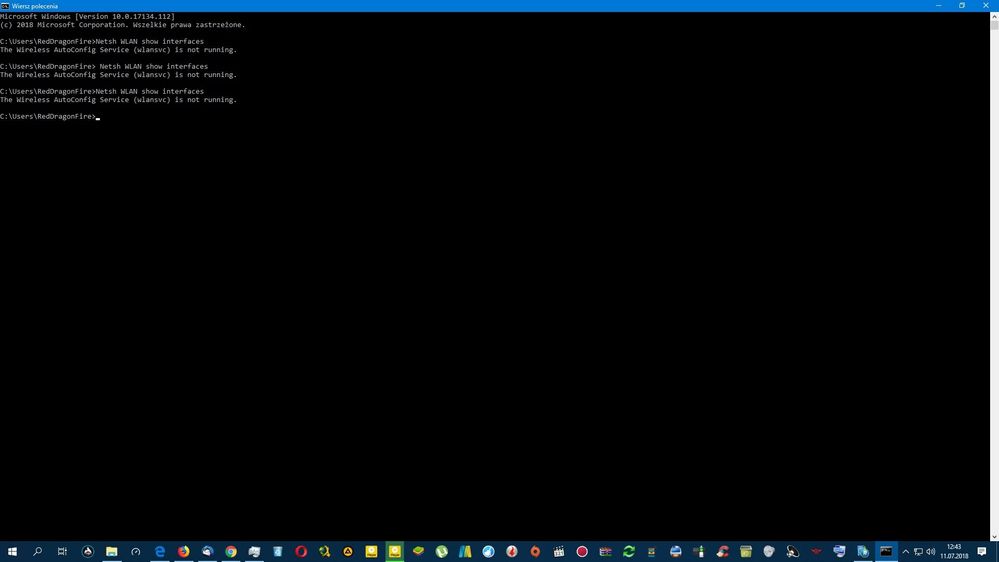Open the Recycle Bin taskbar icon
Viewport: 999px width, 562px height.
point(278,551)
